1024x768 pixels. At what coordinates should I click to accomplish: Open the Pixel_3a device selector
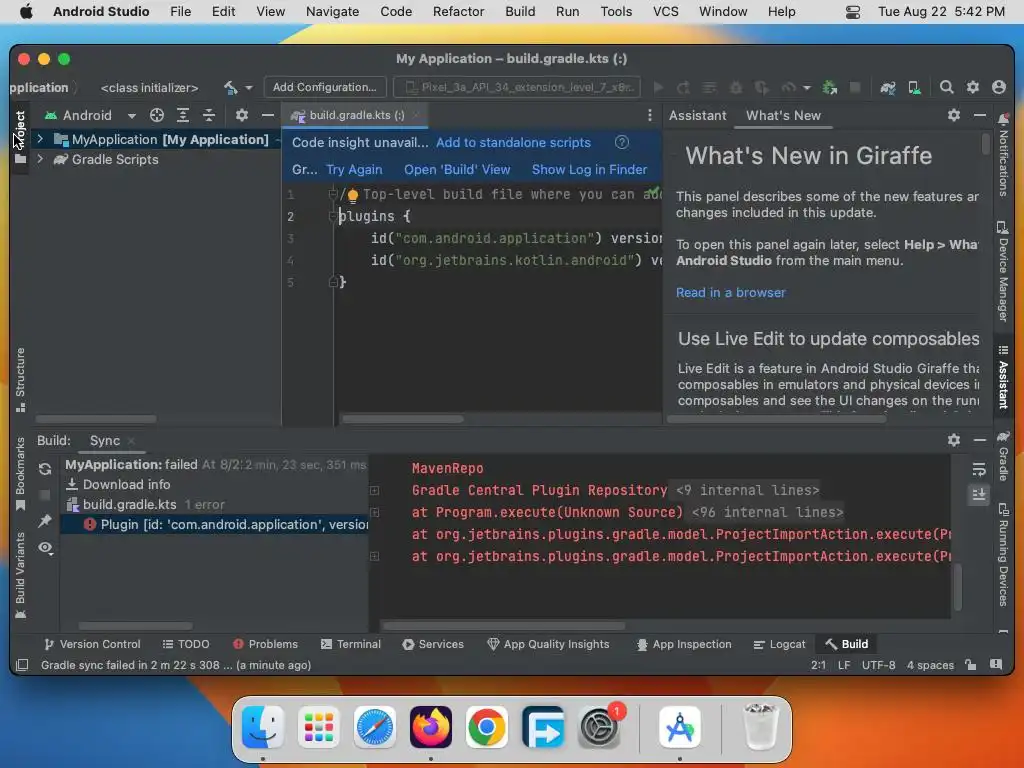pos(517,87)
